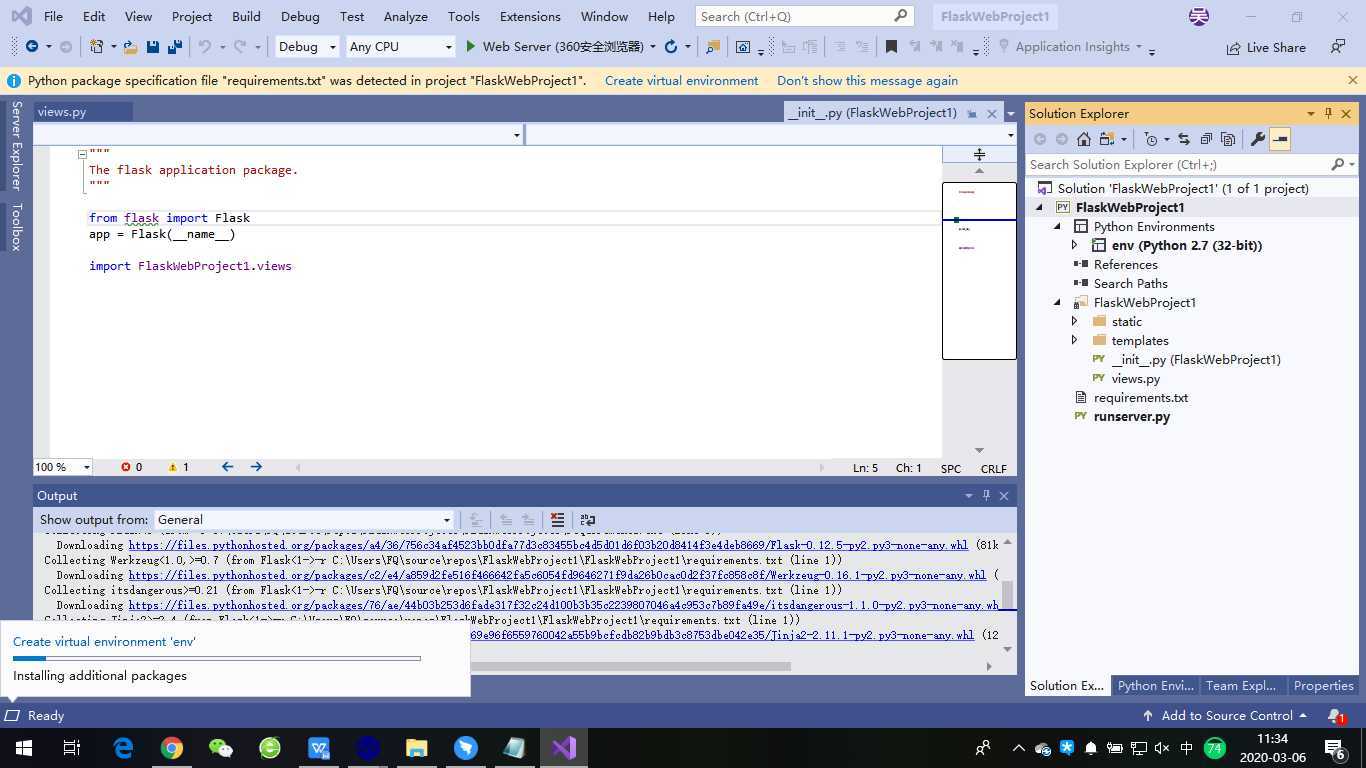
Task: Open Properties wrench icon in Solution Explorer
Action: click(x=1258, y=139)
